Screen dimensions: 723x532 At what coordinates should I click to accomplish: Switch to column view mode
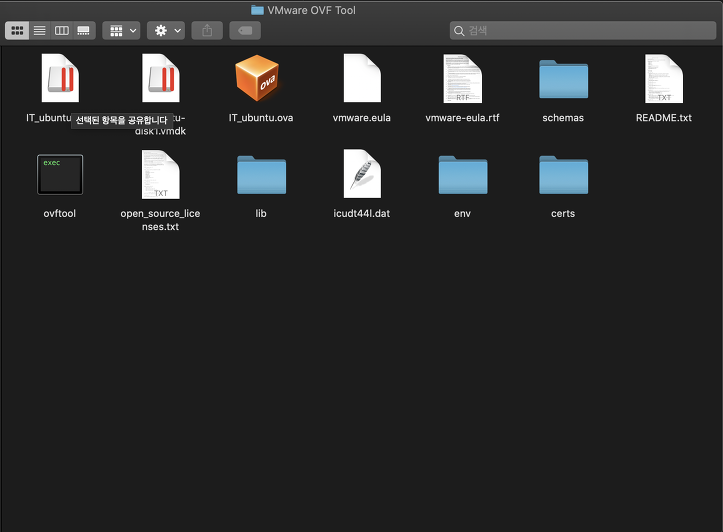(x=62, y=31)
